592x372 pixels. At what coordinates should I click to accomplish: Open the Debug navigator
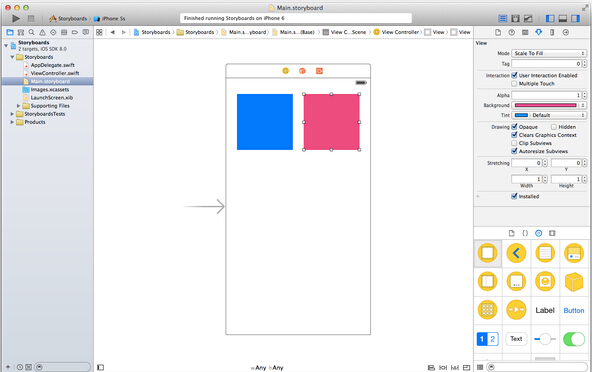(x=64, y=32)
